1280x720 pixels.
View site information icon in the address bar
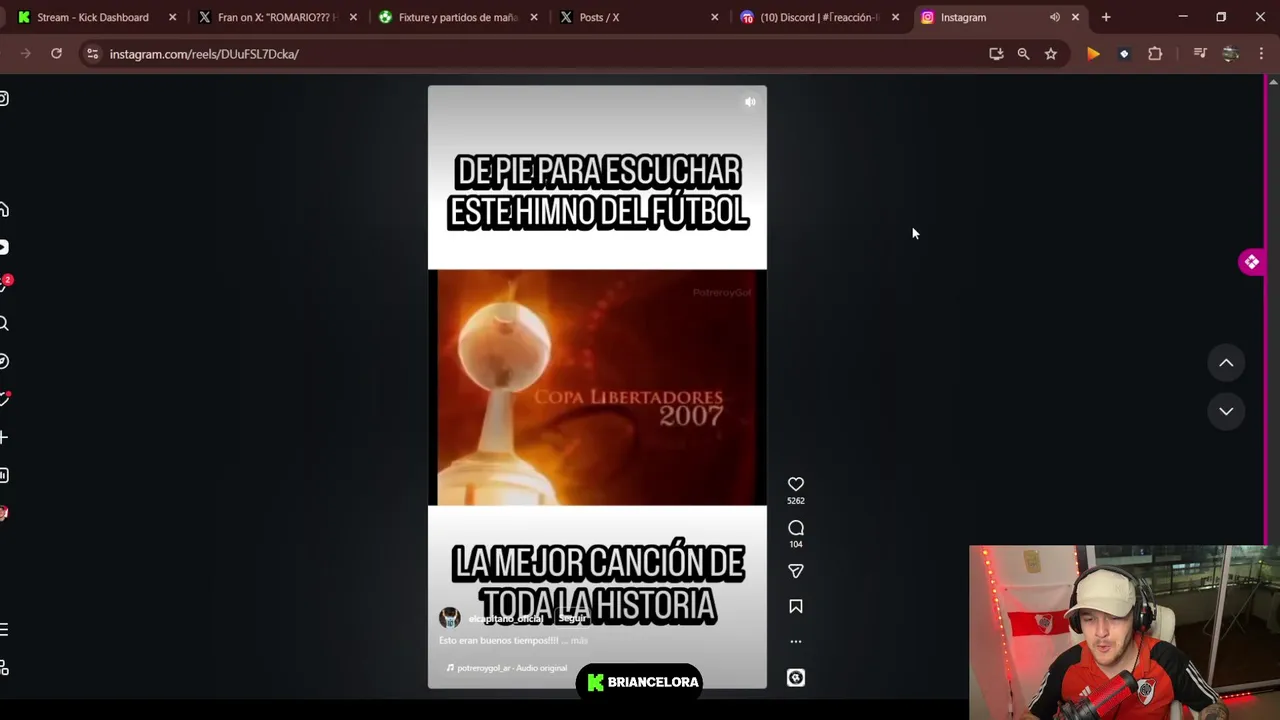coord(92,54)
